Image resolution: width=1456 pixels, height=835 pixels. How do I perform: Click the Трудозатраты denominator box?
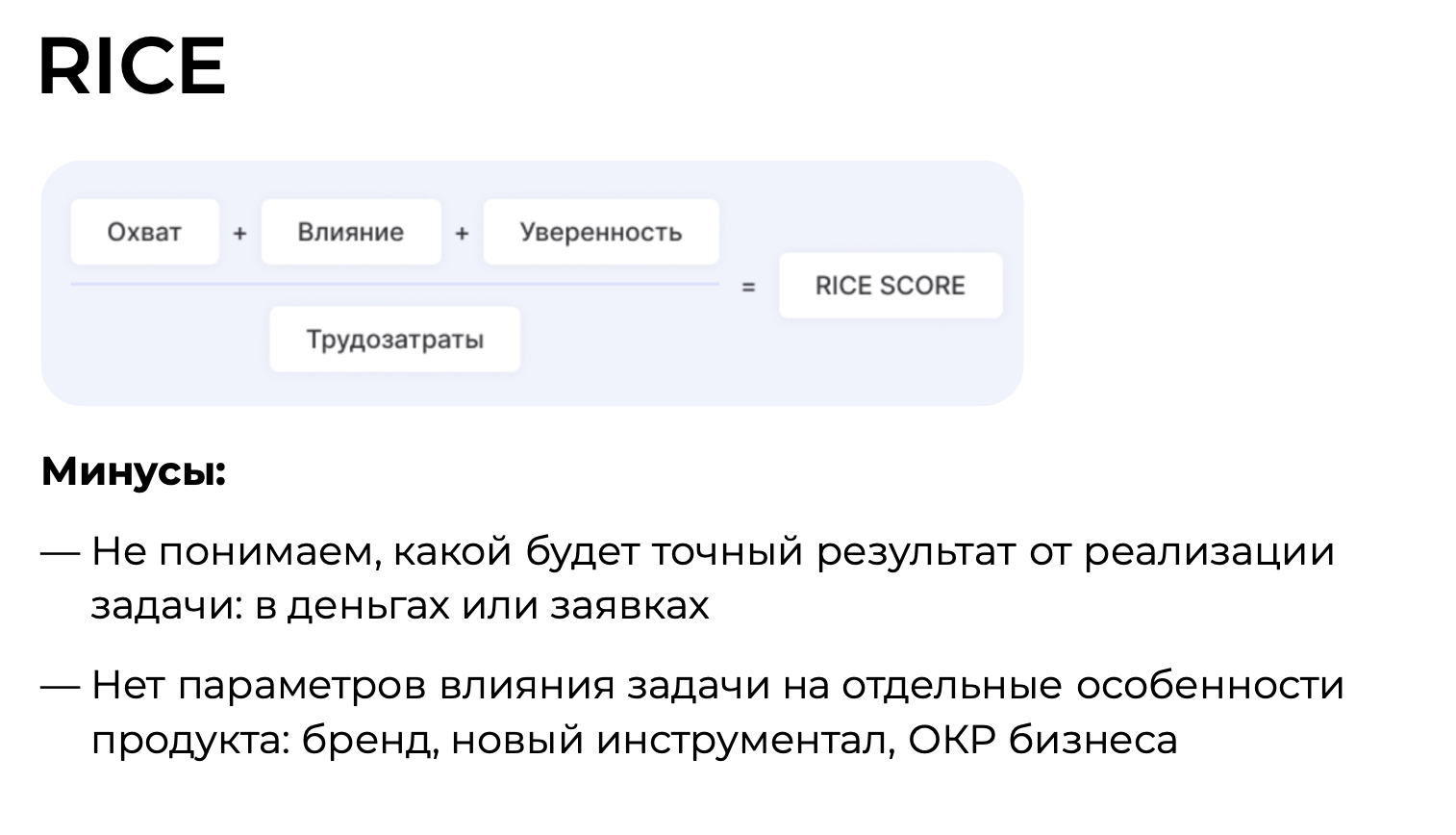(394, 340)
